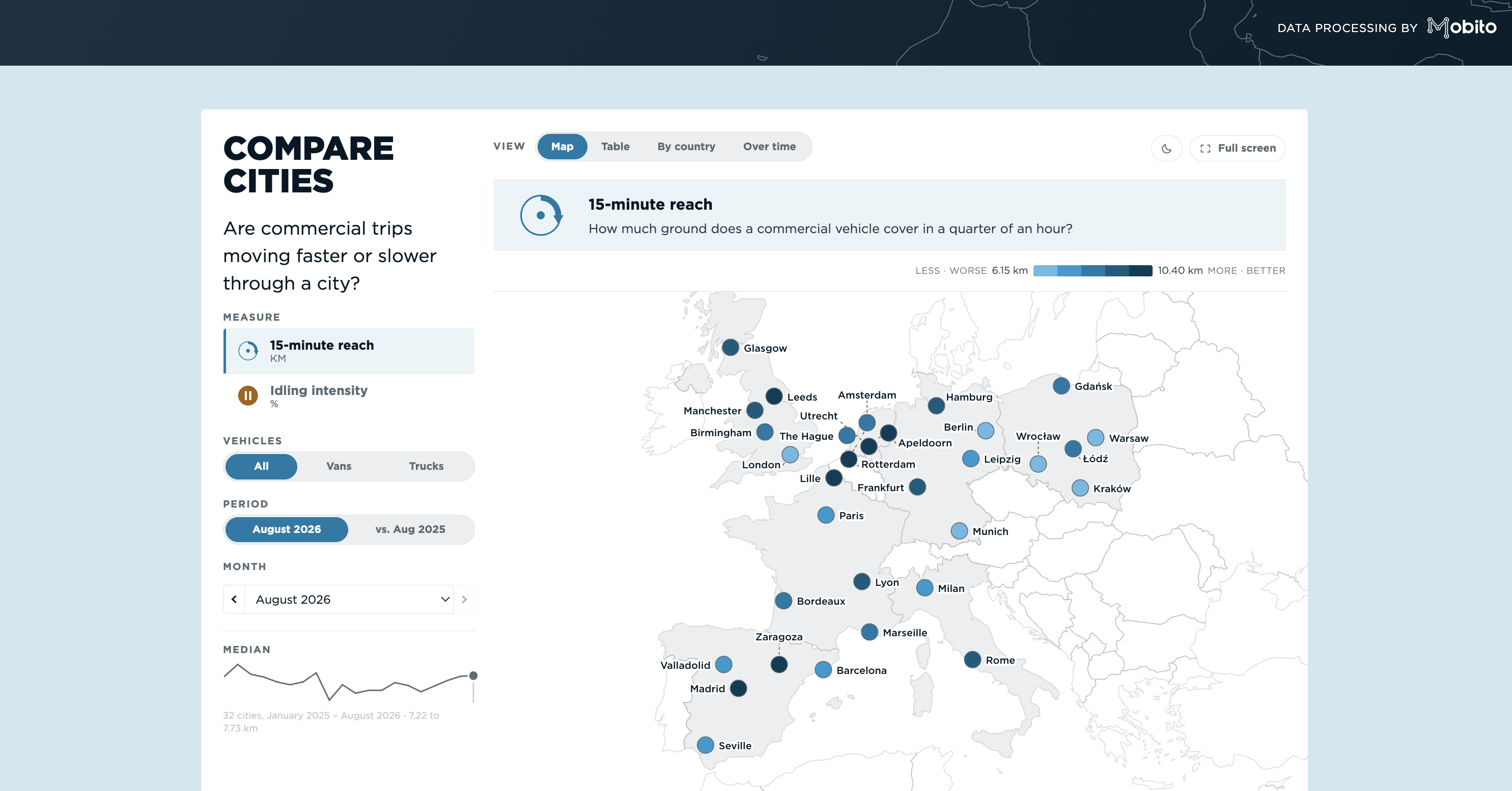Select the Barcelona city marker
This screenshot has height=791, width=1512.
point(824,669)
